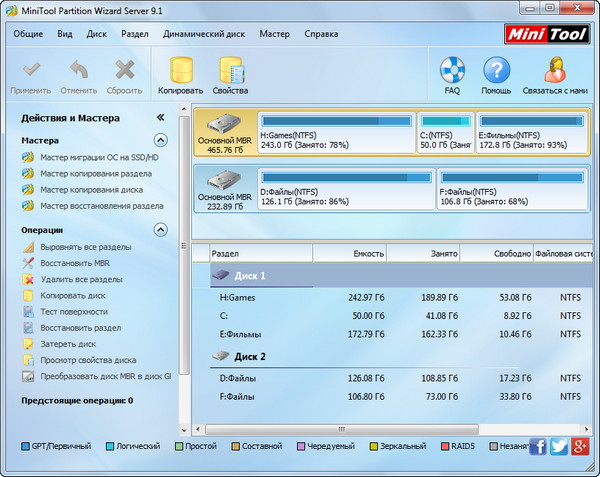Click the Логический legend color swatch
This screenshot has width=600, height=477.
110,446
